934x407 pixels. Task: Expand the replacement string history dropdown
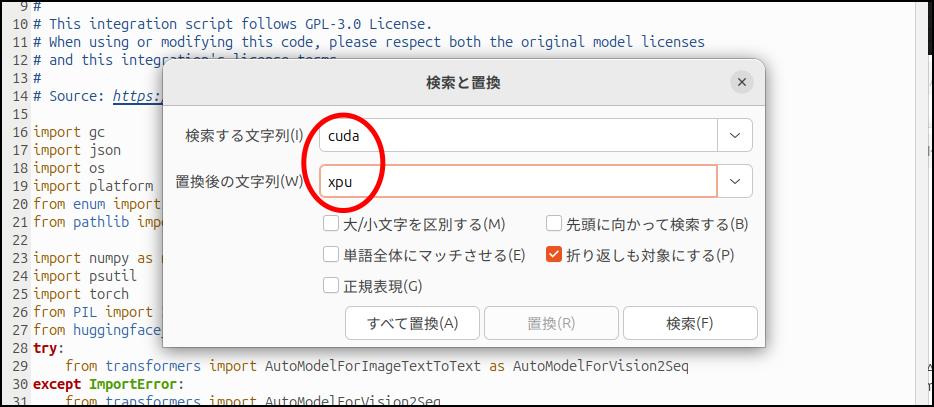(x=735, y=181)
